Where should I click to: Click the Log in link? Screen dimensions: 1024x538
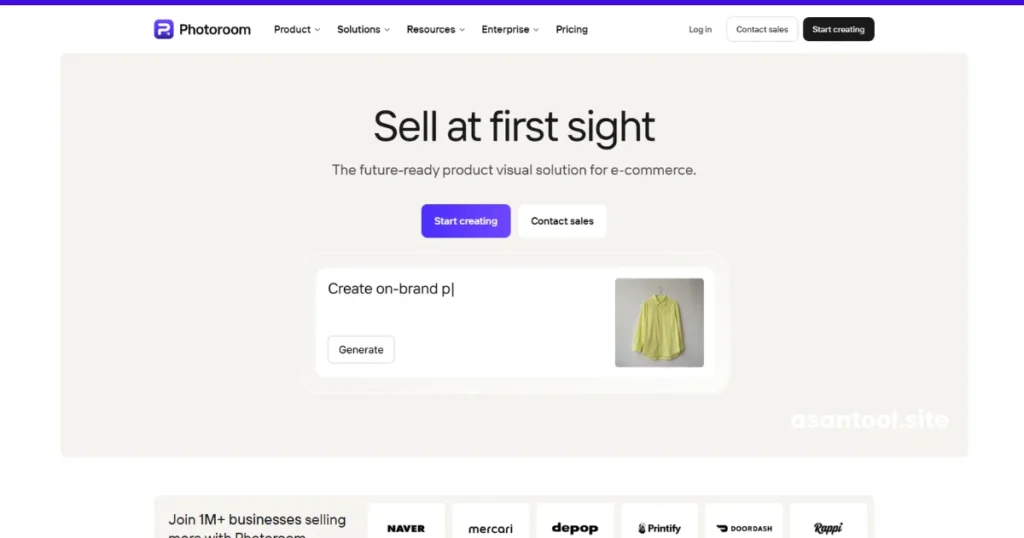point(700,29)
